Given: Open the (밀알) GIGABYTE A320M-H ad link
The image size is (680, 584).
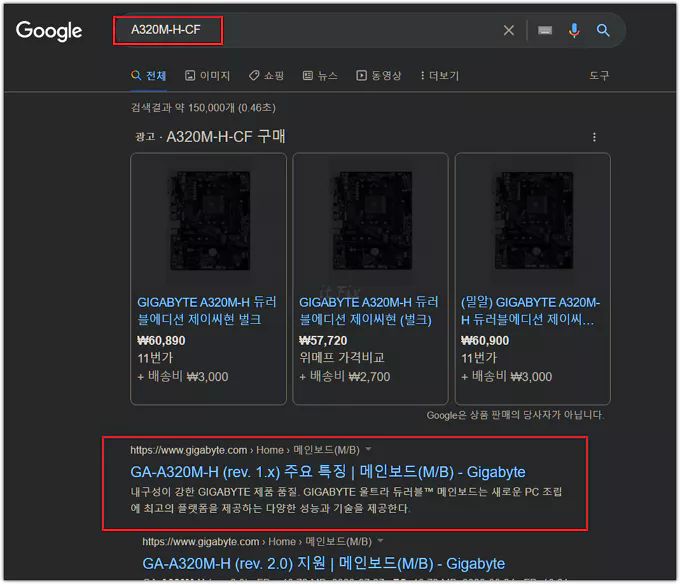Looking at the screenshot, I should click(x=530, y=311).
